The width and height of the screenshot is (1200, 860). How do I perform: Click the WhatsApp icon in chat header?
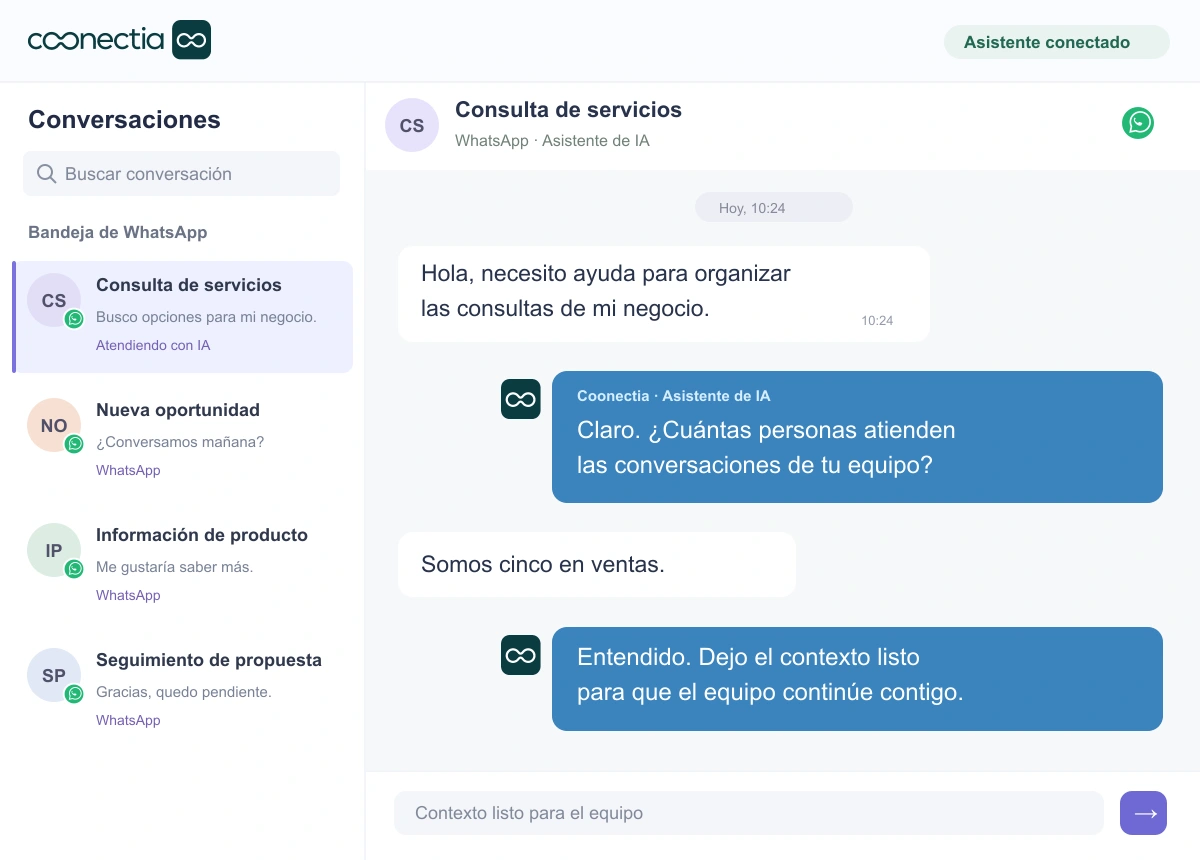tap(1138, 123)
